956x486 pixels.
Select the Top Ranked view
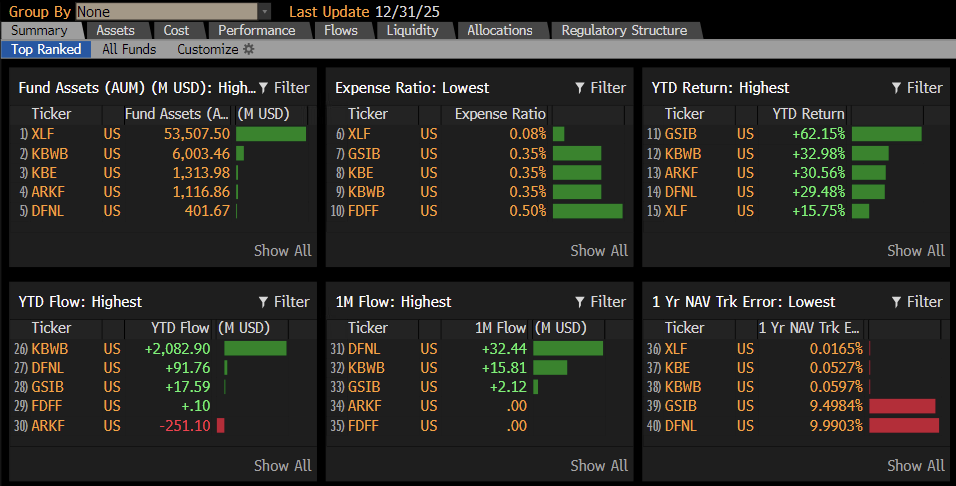(x=46, y=49)
